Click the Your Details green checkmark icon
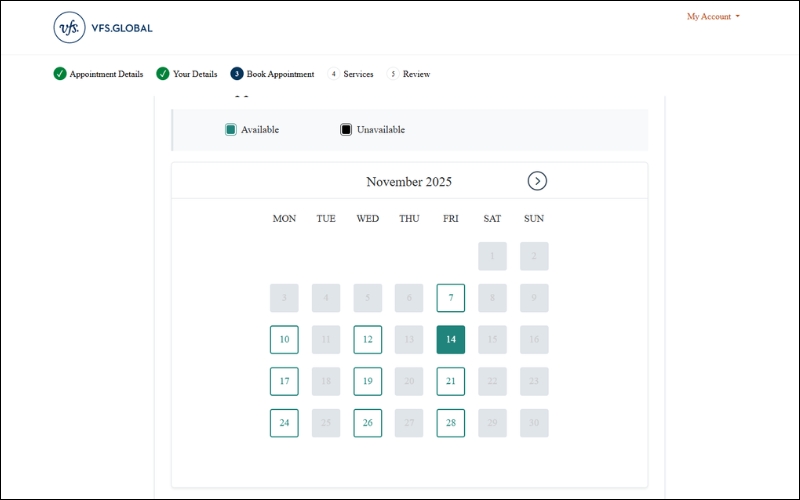 (x=163, y=74)
